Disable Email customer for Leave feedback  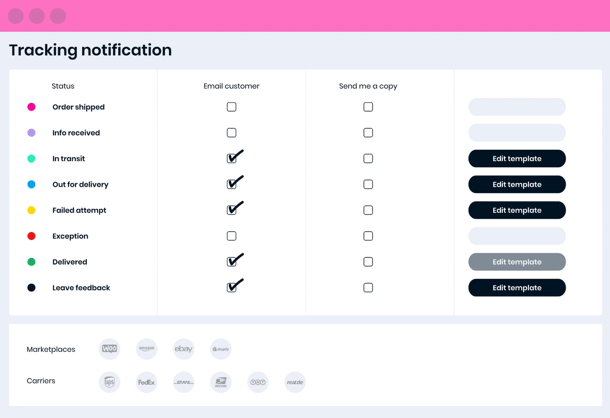(x=231, y=288)
